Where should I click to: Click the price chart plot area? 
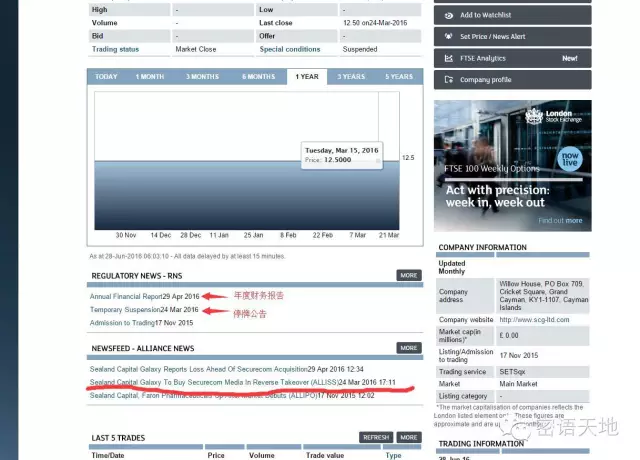247,161
